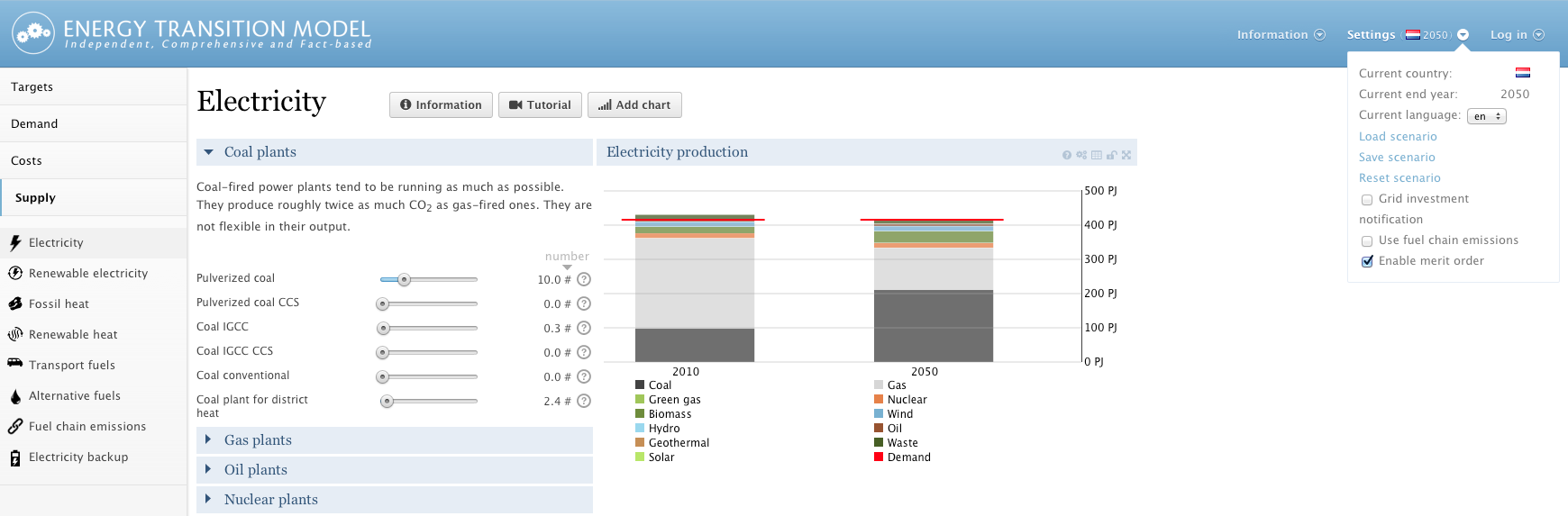Click the battery Electricity backup icon
This screenshot has height=516, width=1568.
15,457
